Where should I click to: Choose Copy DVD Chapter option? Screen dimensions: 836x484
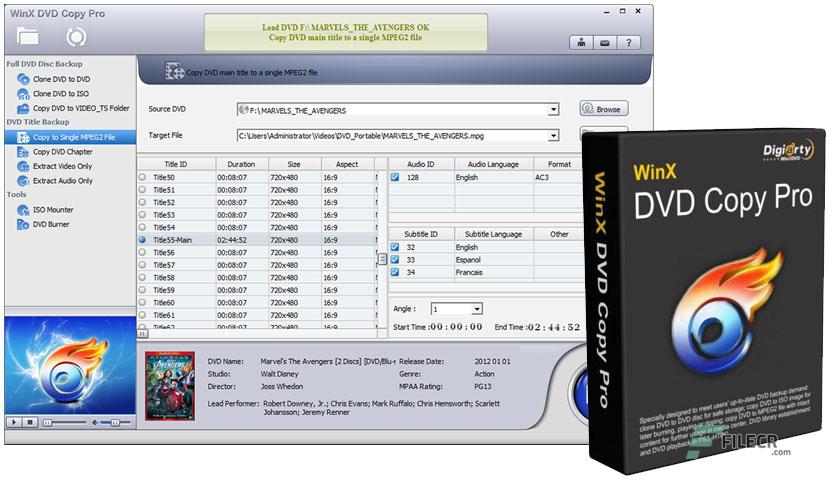62,152
